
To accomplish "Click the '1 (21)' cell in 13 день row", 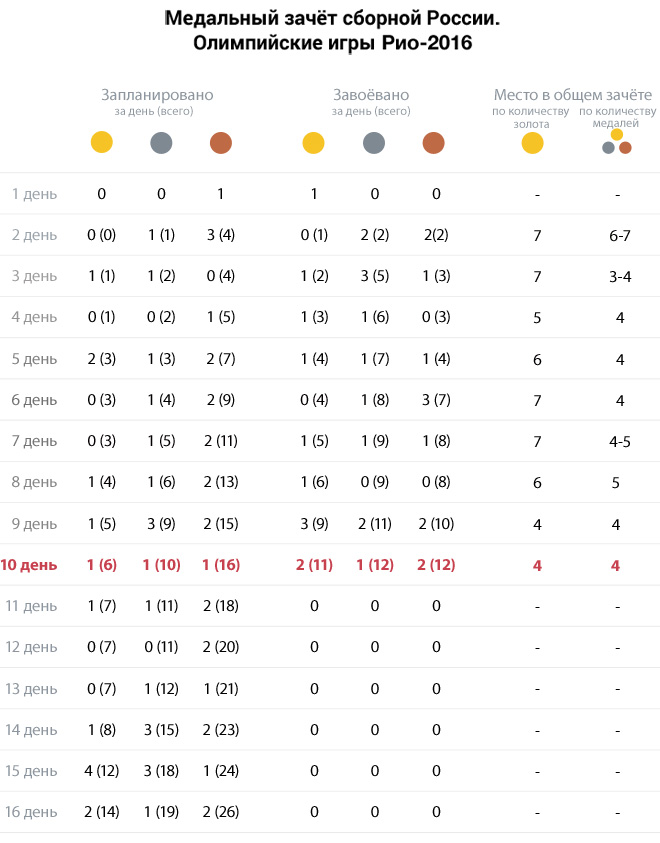I will 221,689.
